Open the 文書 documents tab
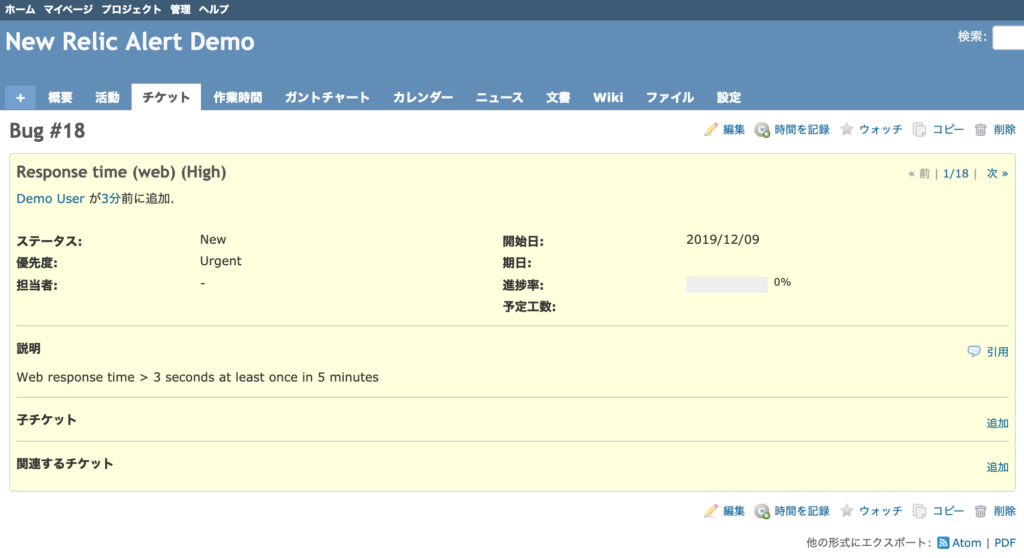1024x558 pixels. pyautogui.click(x=558, y=97)
